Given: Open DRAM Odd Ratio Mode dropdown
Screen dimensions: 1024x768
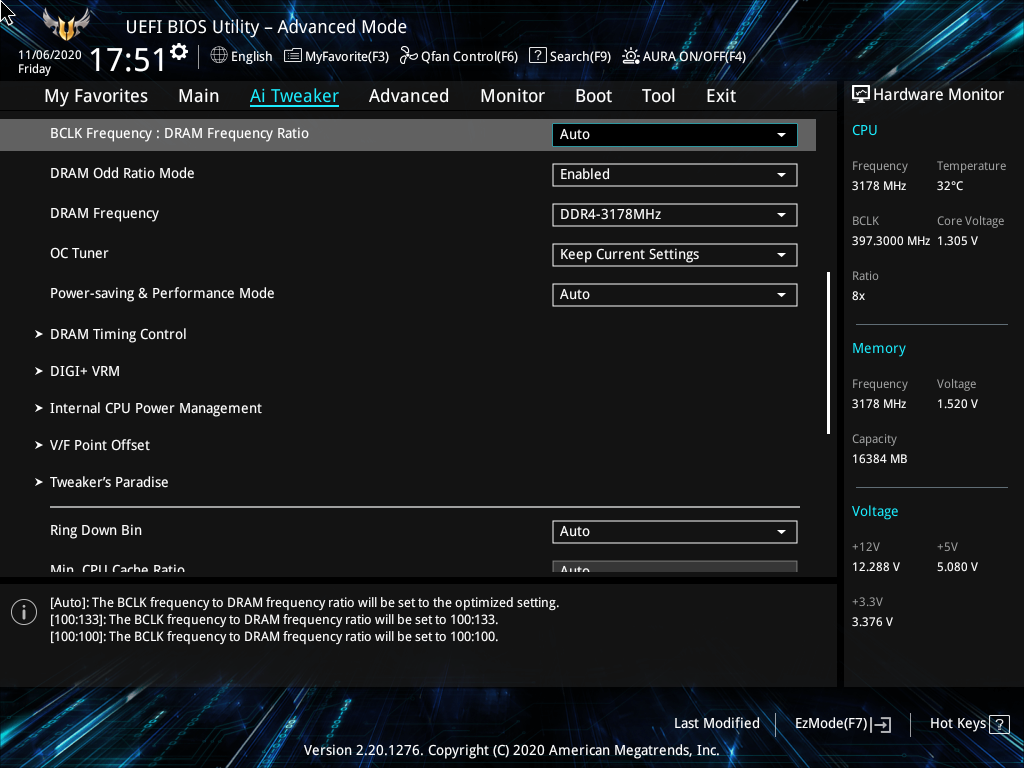Looking at the screenshot, I should coord(675,174).
